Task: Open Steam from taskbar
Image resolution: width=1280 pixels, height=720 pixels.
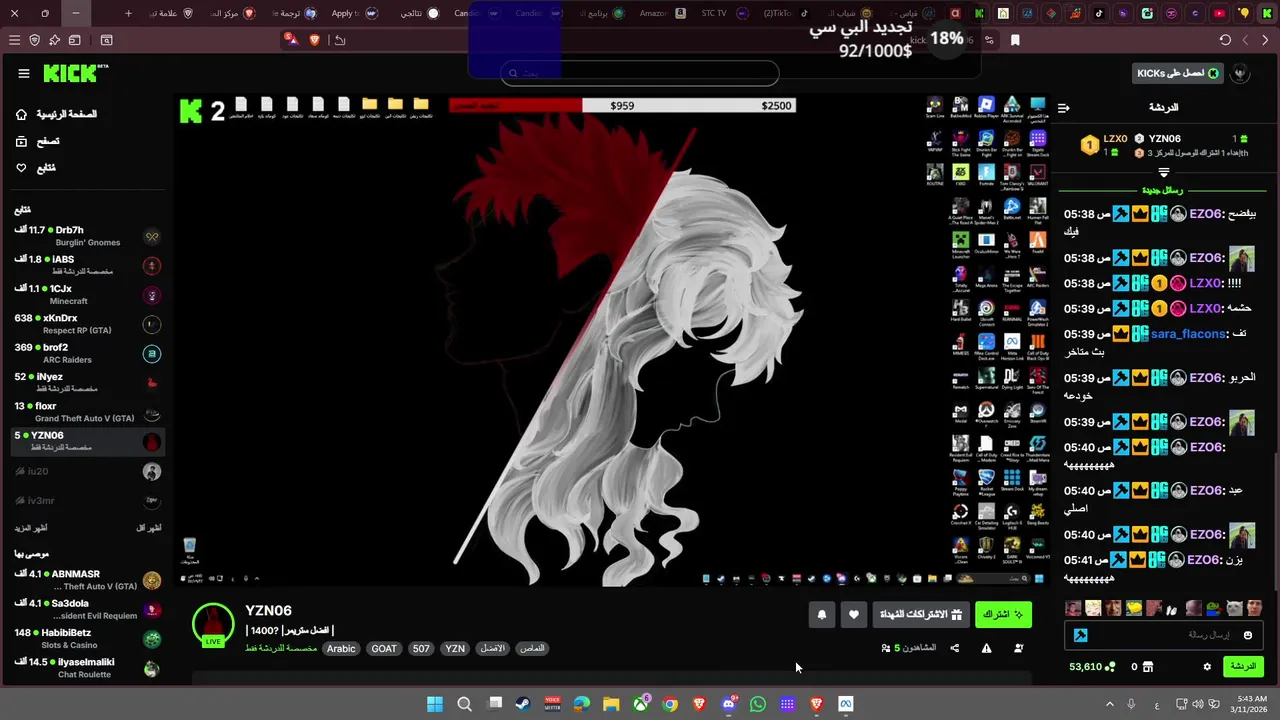Action: point(523,704)
